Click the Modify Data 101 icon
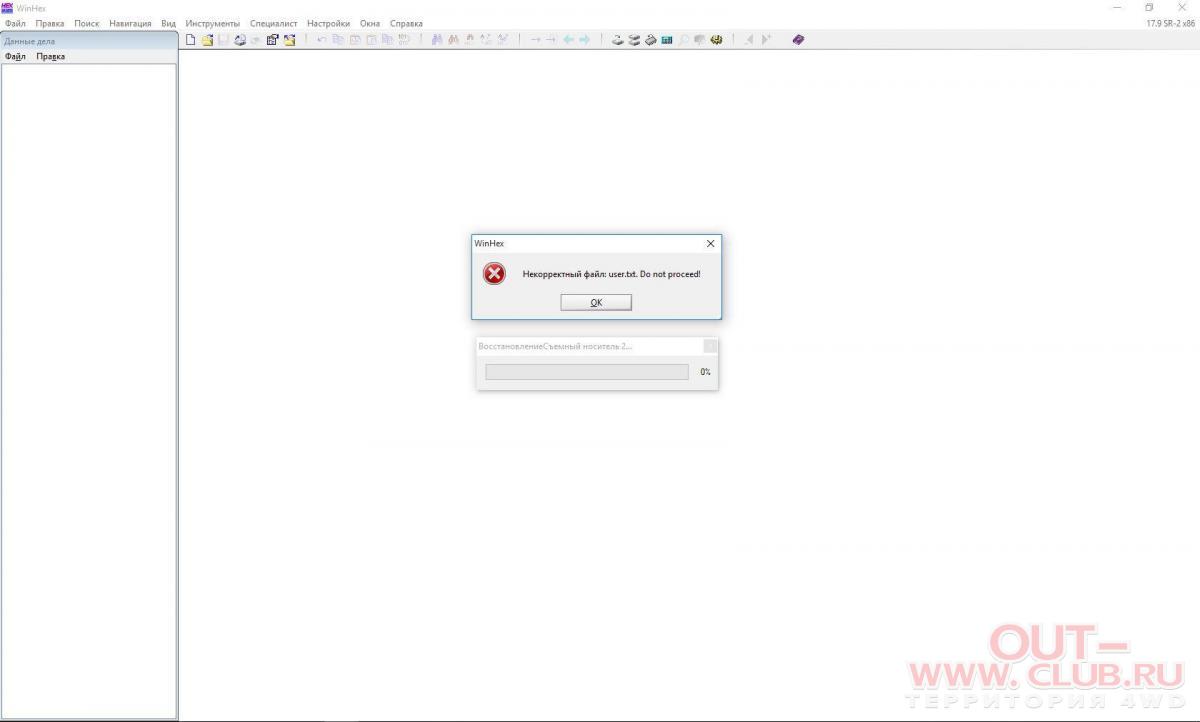The height and width of the screenshot is (722, 1200). [x=404, y=40]
